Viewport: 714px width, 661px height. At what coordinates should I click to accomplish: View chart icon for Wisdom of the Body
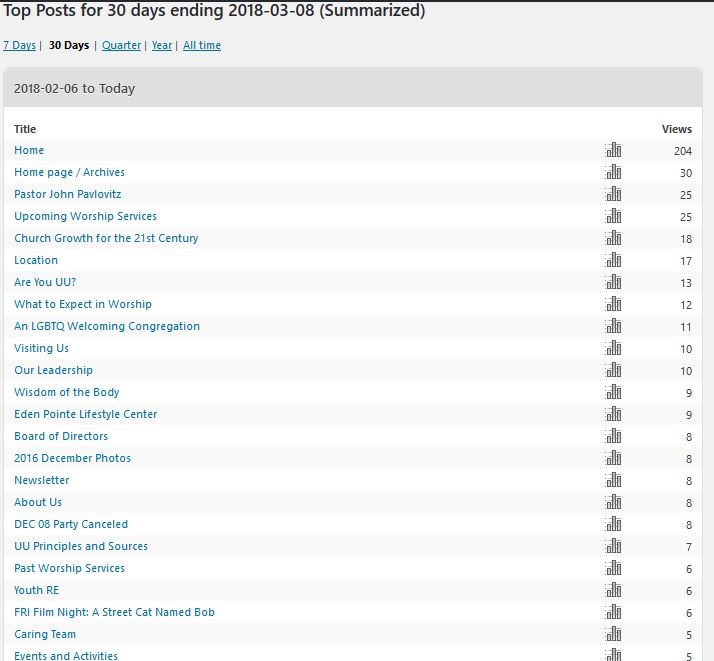click(x=613, y=392)
